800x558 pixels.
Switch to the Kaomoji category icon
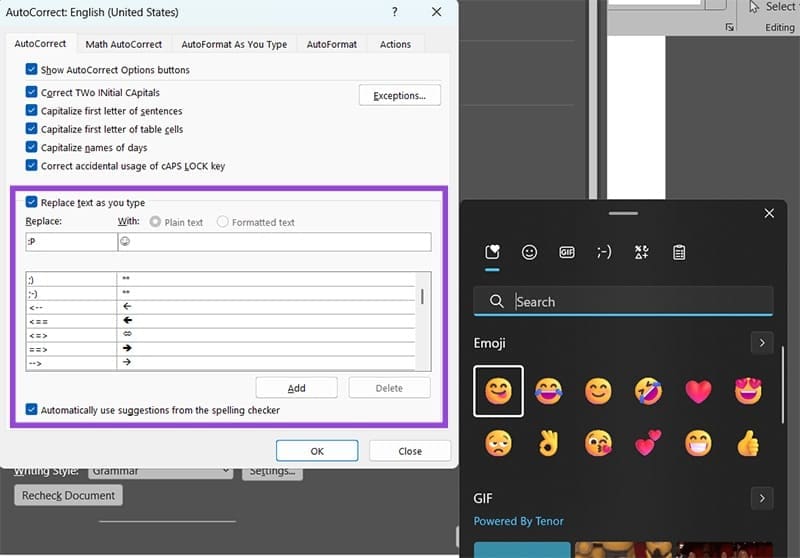[604, 253]
